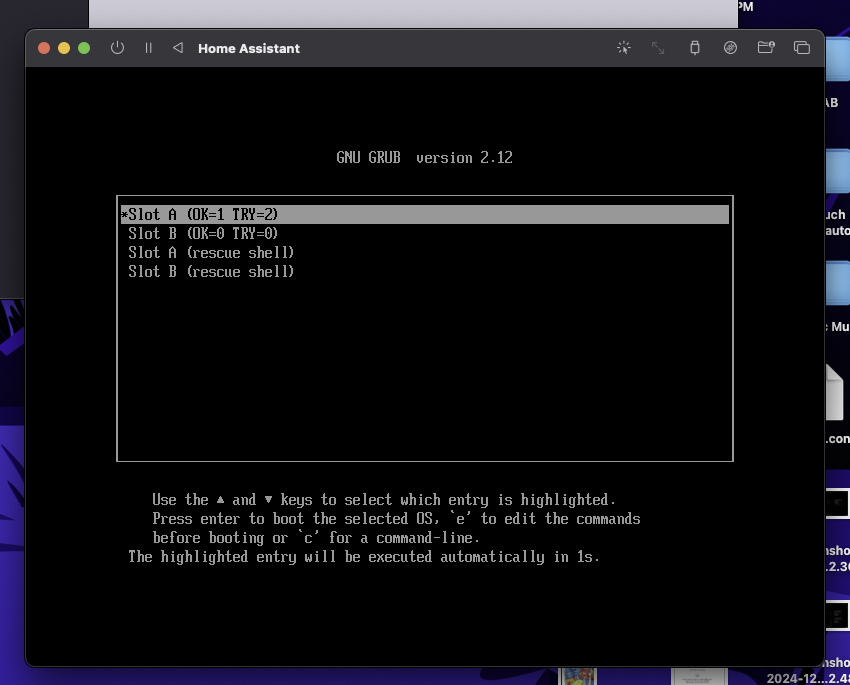Enter fullscreen with the green traffic light

coord(84,47)
